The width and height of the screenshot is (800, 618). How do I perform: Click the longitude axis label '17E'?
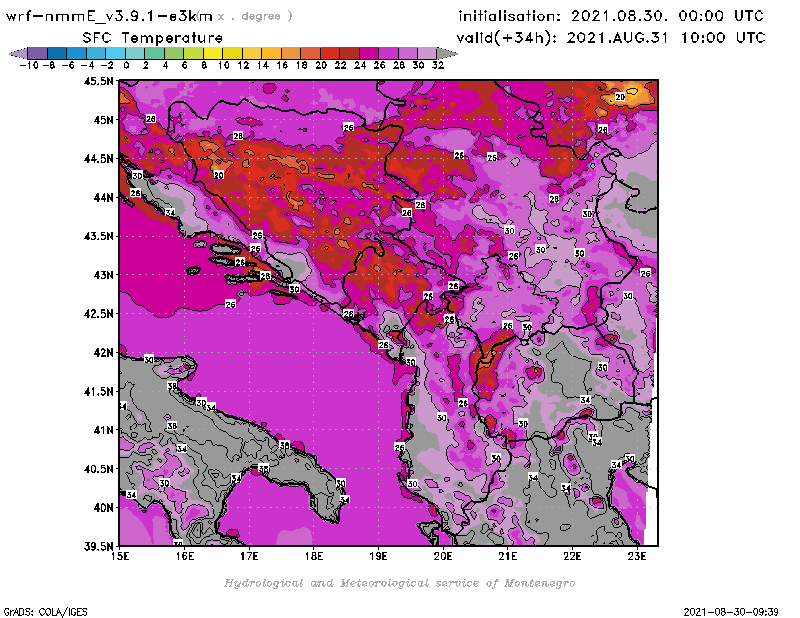click(249, 556)
